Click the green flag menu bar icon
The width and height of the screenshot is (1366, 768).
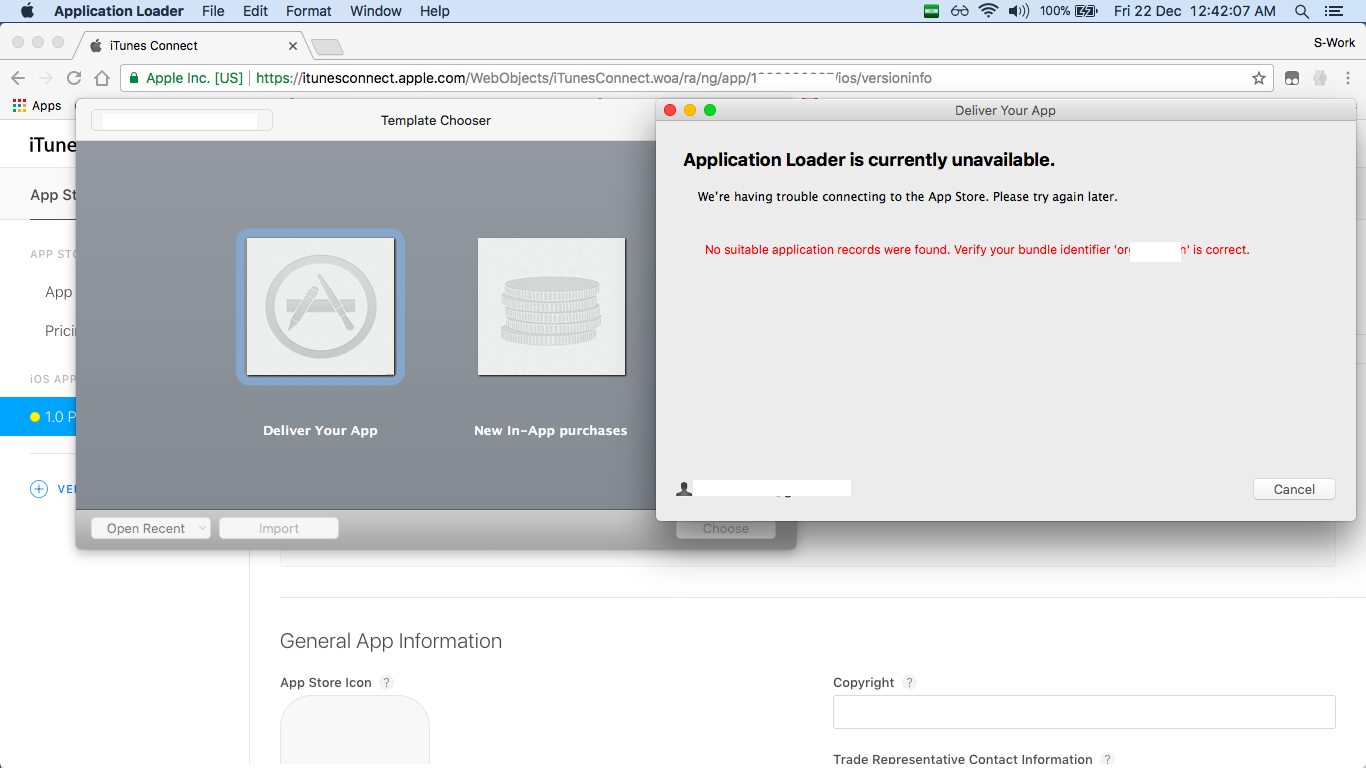(x=932, y=11)
